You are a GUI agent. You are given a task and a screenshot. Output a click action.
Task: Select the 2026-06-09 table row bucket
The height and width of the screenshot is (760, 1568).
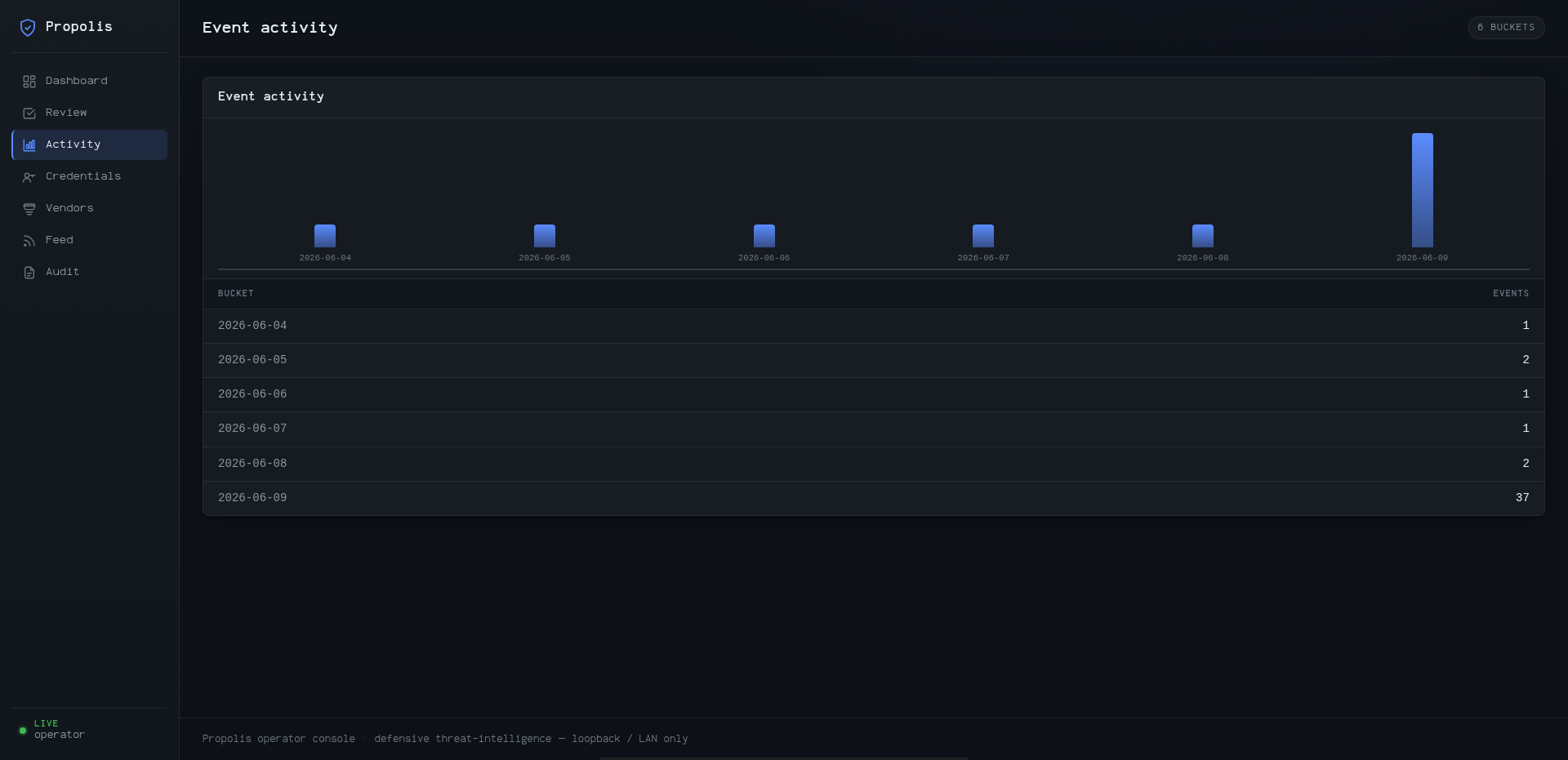[x=252, y=498]
